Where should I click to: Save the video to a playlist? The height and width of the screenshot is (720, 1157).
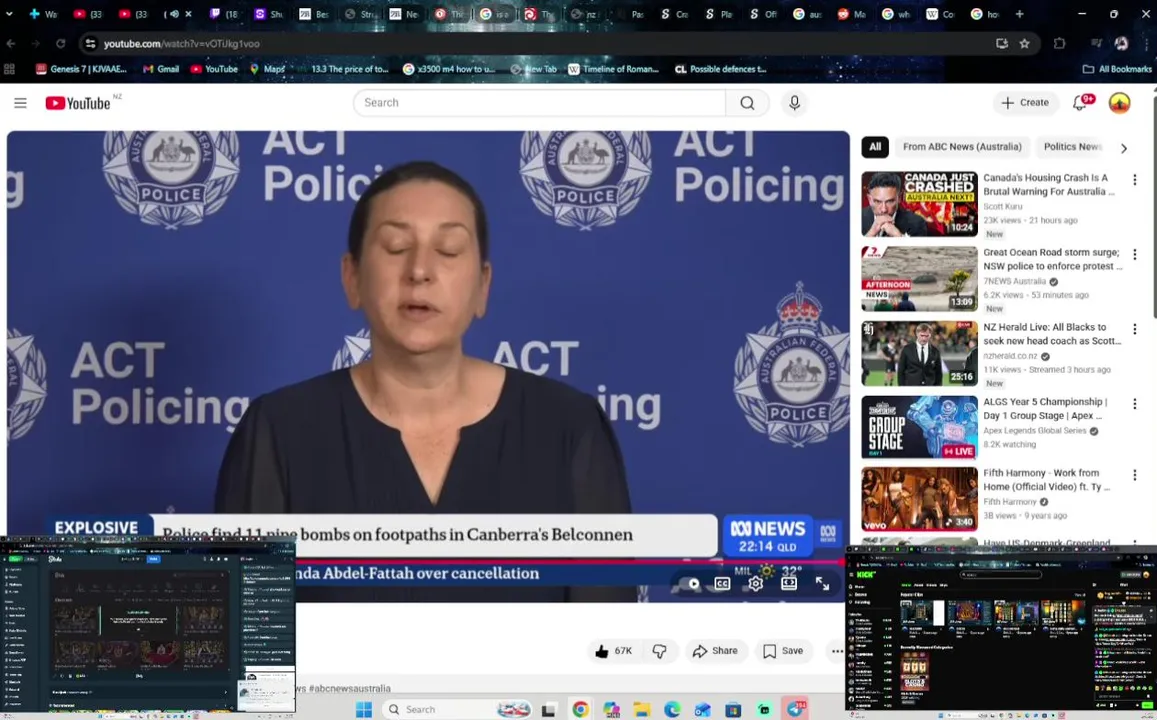783,651
